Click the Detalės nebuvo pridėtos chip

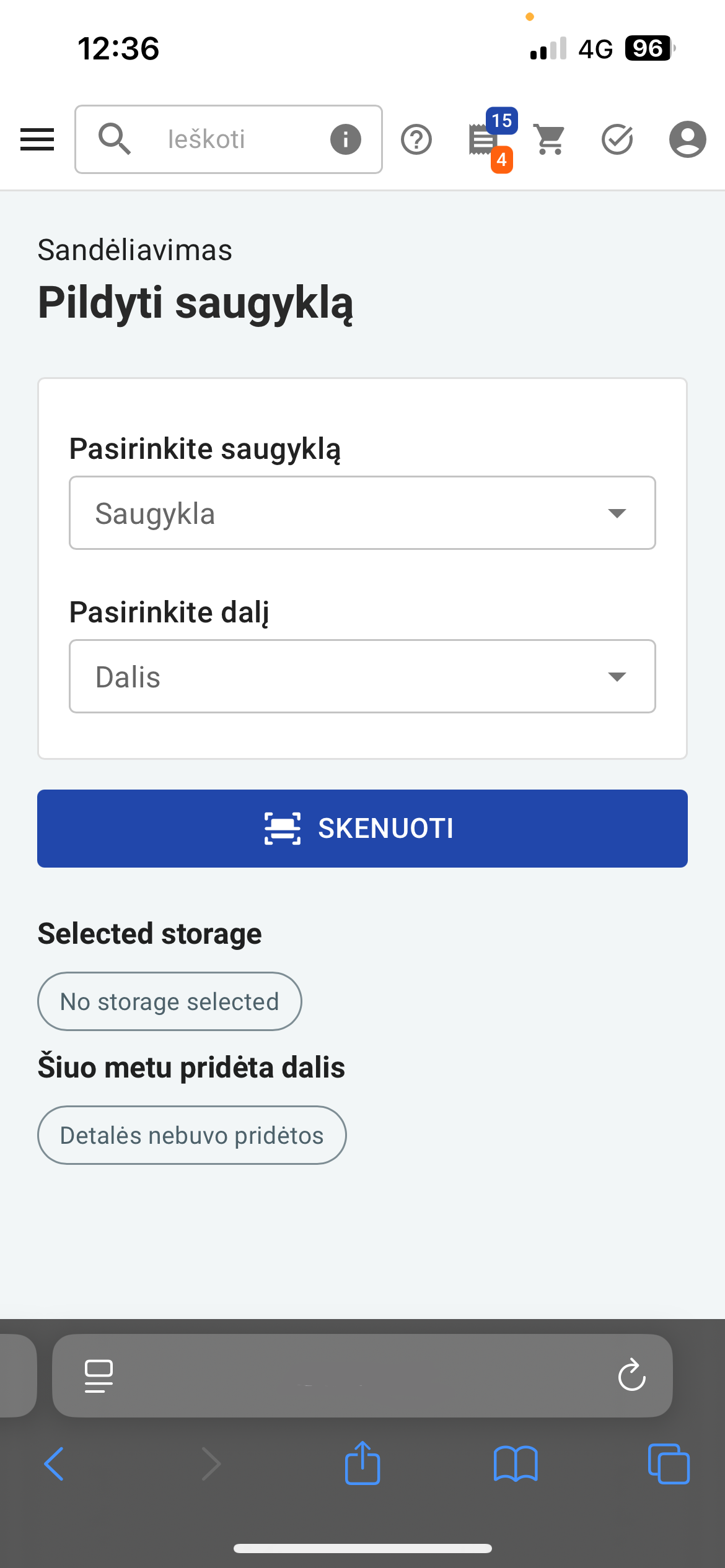(x=192, y=1135)
